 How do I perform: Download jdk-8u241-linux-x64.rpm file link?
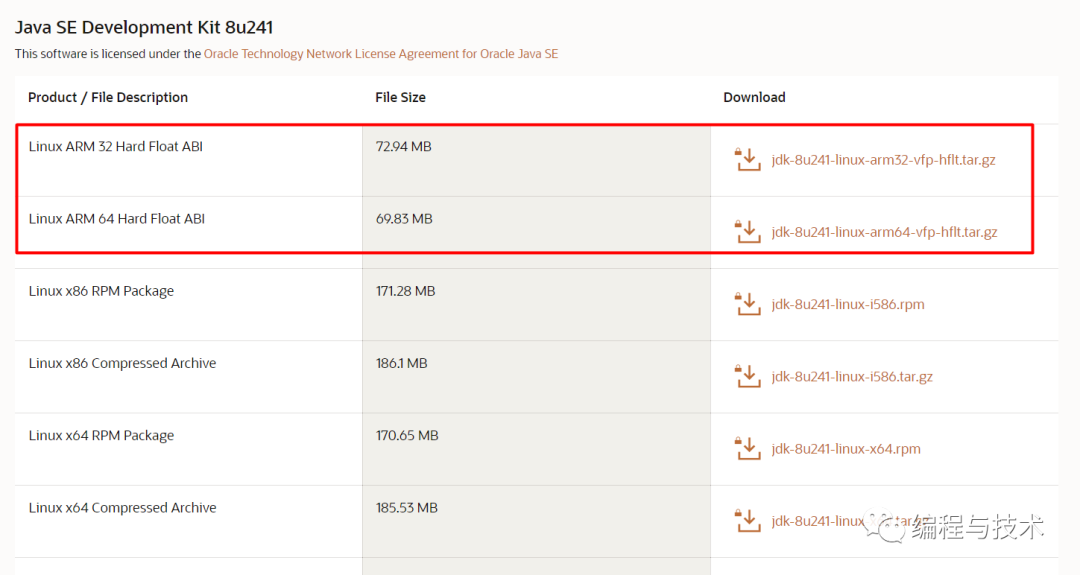point(846,449)
